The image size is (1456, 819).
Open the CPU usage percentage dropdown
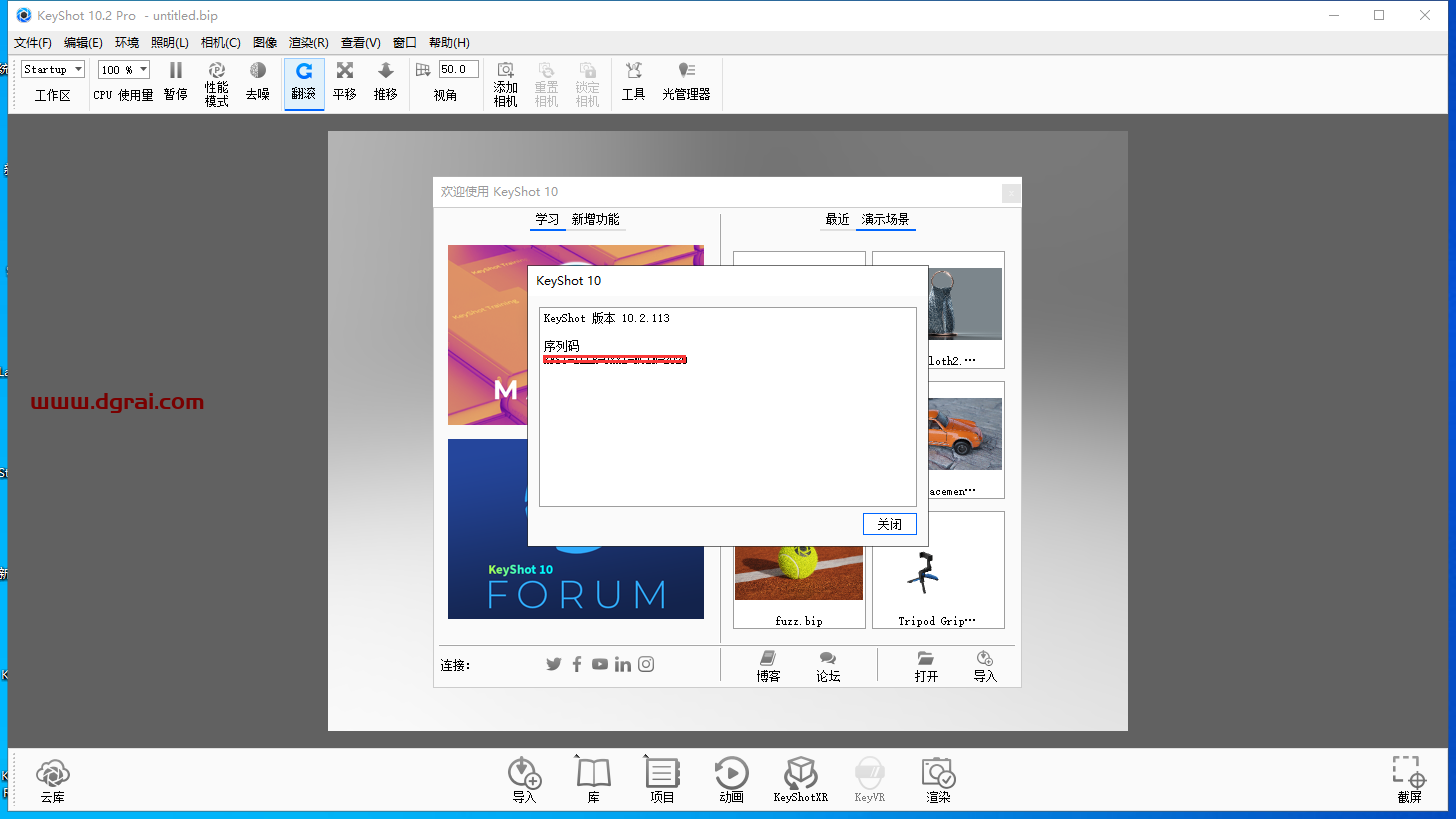coord(124,69)
